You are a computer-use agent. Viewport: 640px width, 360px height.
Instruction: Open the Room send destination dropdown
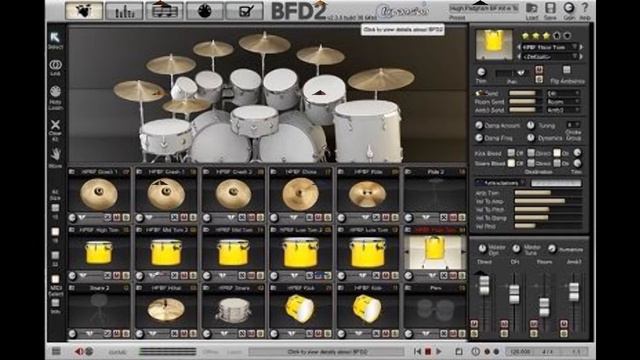pyautogui.click(x=563, y=102)
